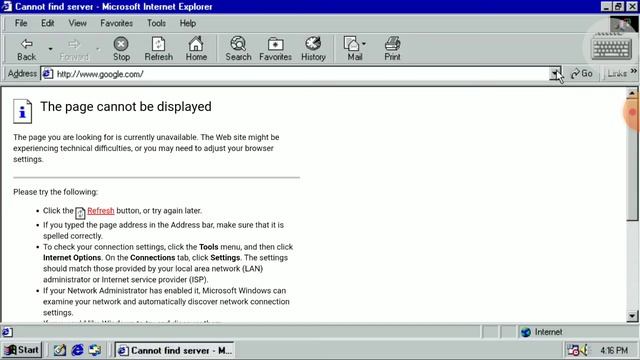Open the Tools menu
Screen dimensions: 640x360
156,23
